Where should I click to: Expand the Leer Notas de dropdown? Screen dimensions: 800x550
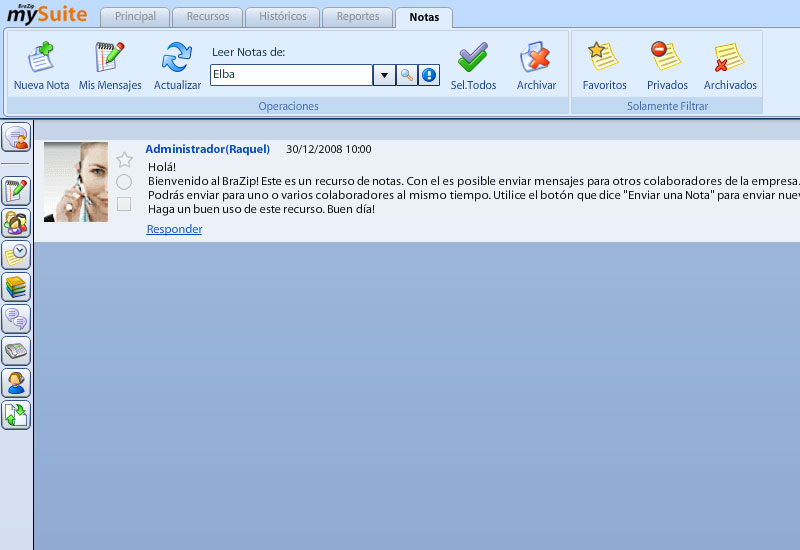pos(384,75)
